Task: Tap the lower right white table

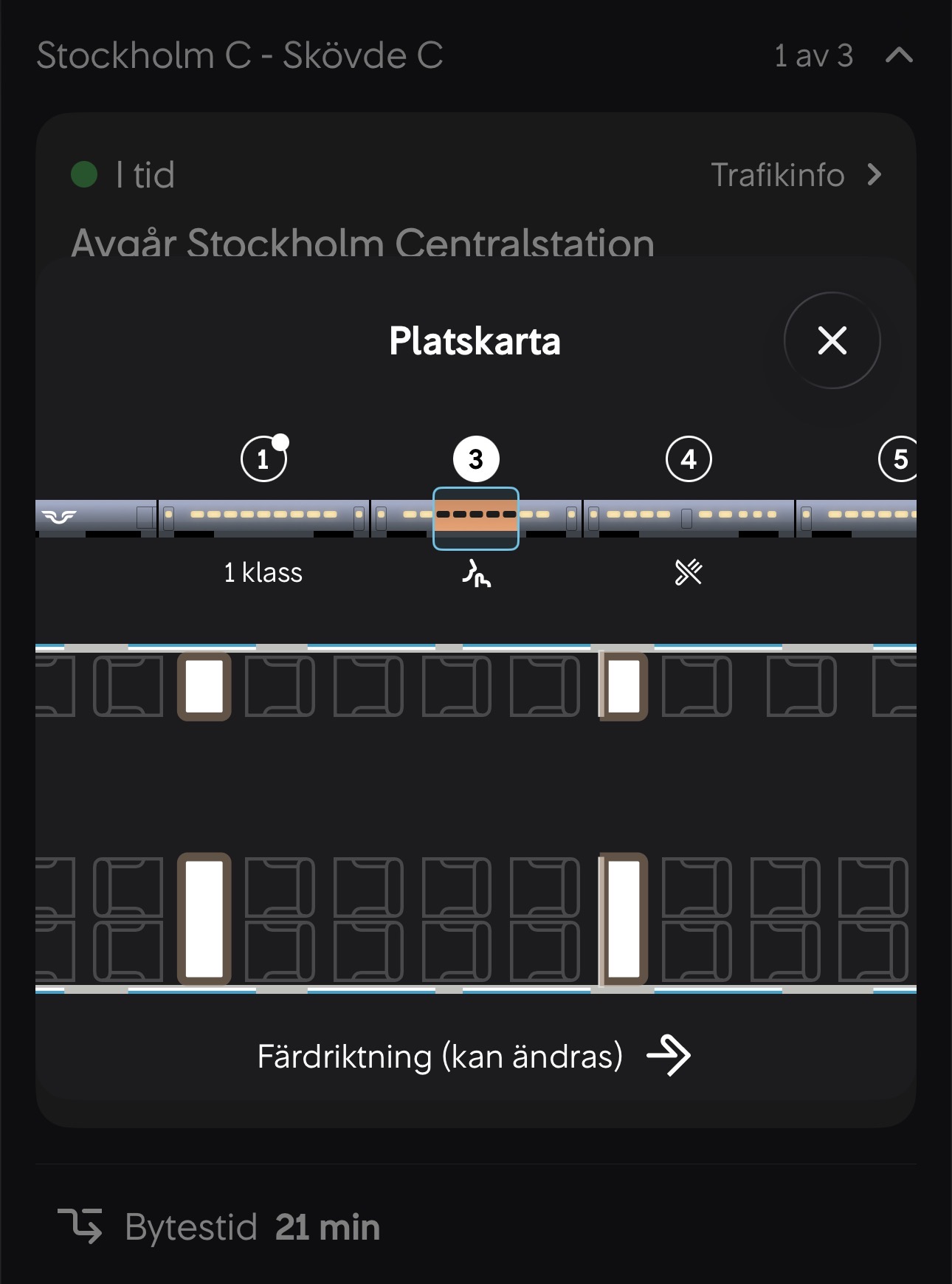Action: (624, 919)
